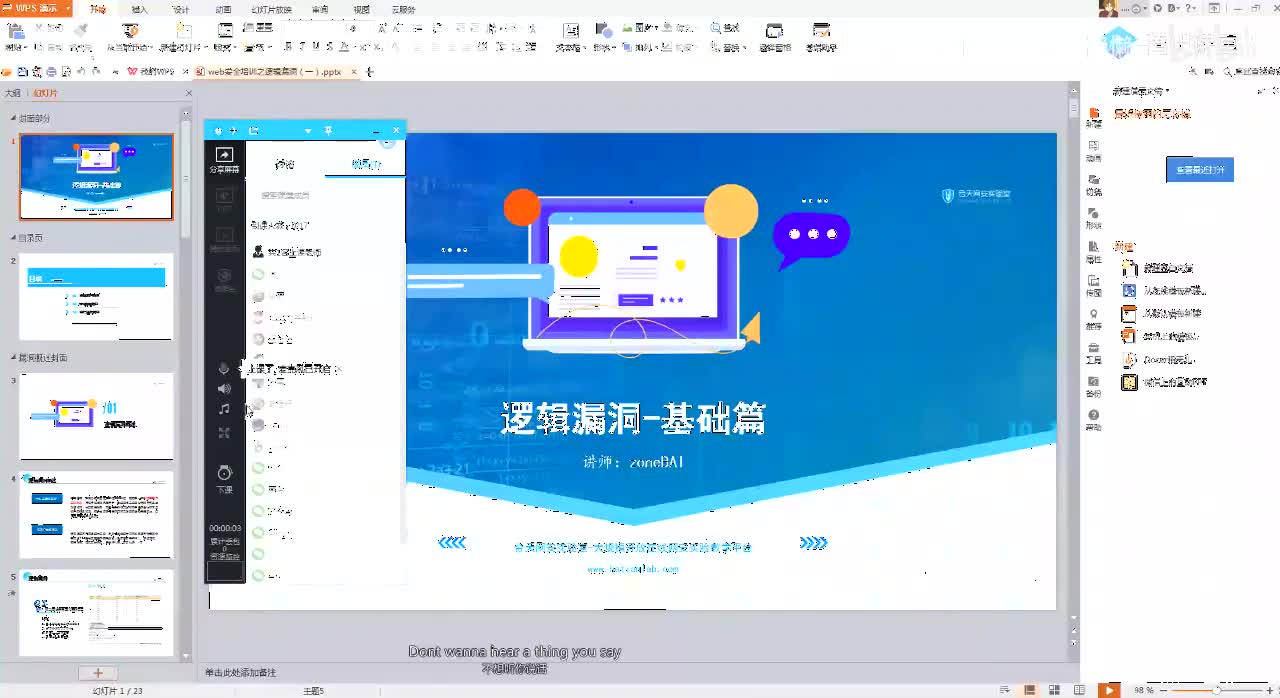This screenshot has width=1280, height=698.
Task: Open the 幻灯片放映 ribbon tab
Action: point(271,9)
